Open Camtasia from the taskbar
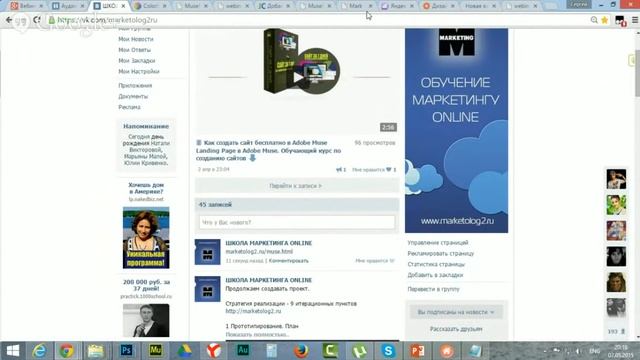Screen dimensions: 640x360 tap(330, 351)
